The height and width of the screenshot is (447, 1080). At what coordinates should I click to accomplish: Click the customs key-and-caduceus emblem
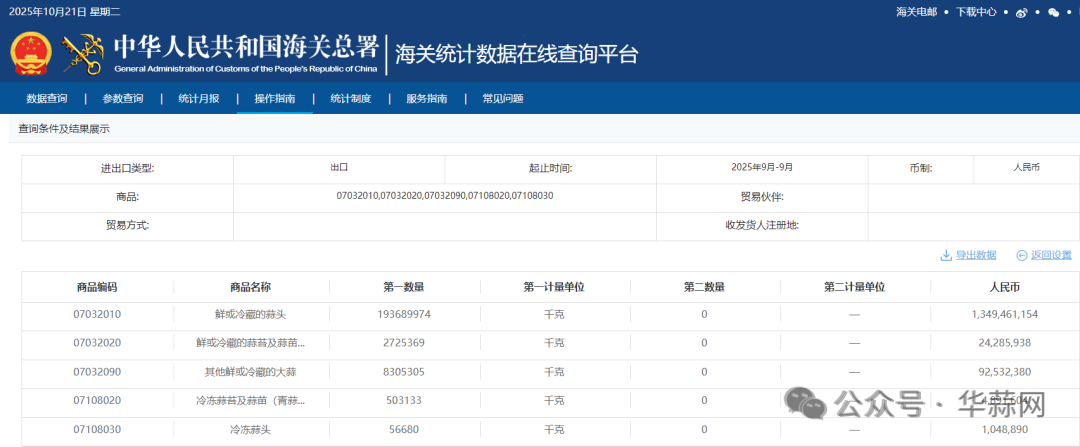click(83, 55)
